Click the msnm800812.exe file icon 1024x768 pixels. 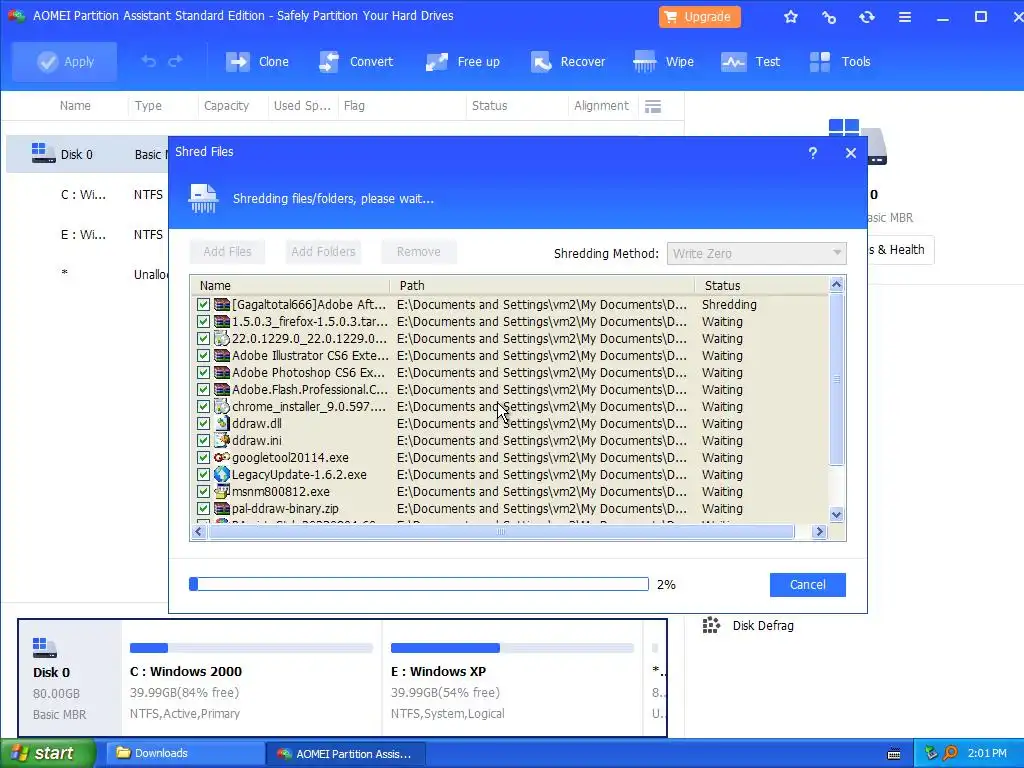click(x=222, y=491)
